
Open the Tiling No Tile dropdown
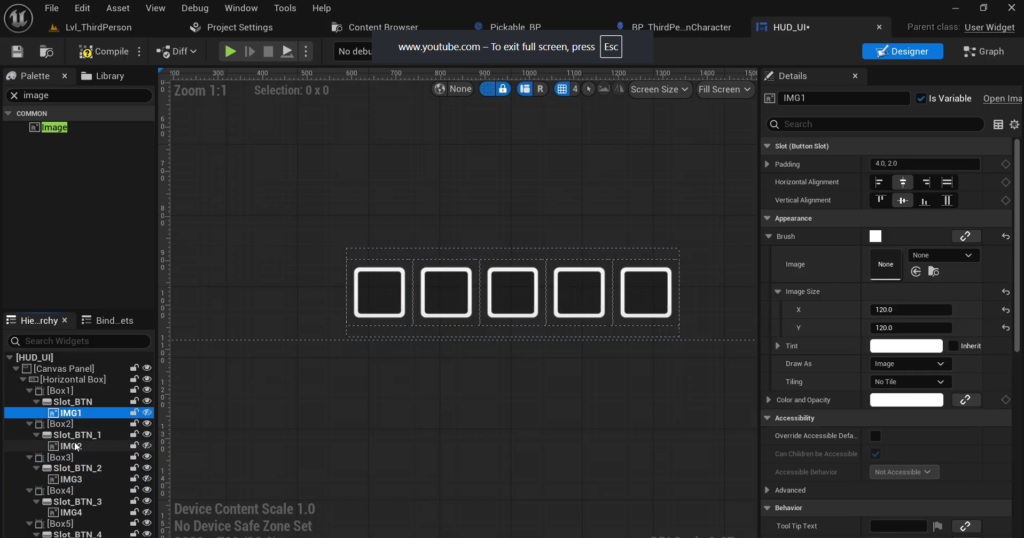(x=909, y=382)
